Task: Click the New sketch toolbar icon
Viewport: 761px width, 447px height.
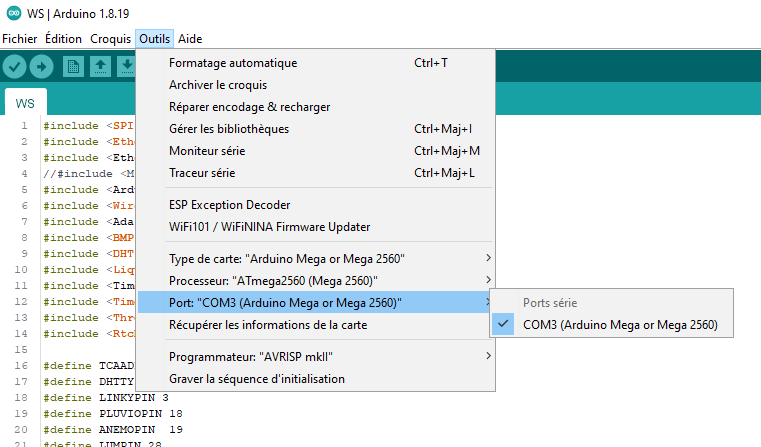Action: click(73, 67)
